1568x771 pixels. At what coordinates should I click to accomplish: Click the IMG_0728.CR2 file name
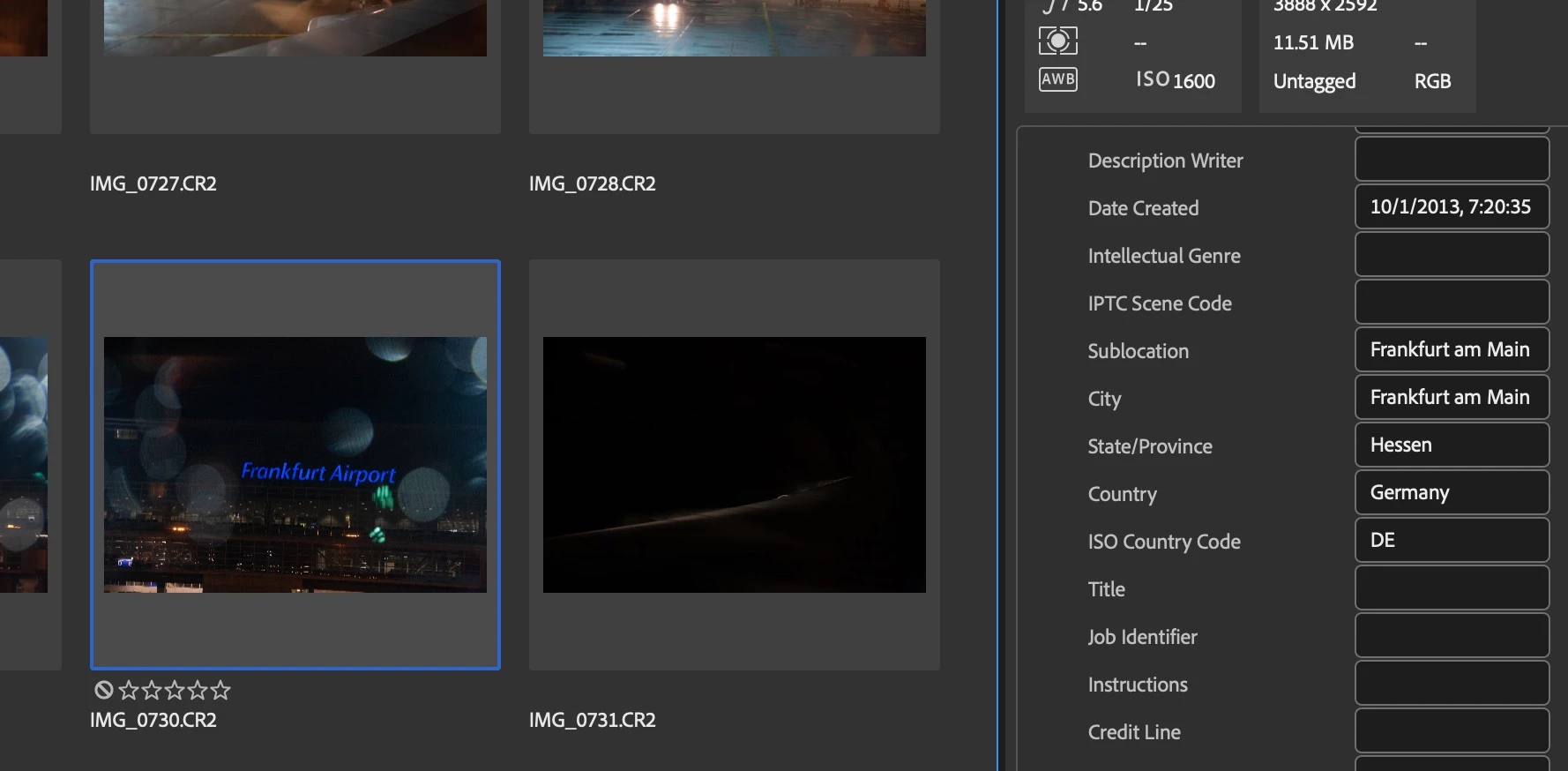593,183
